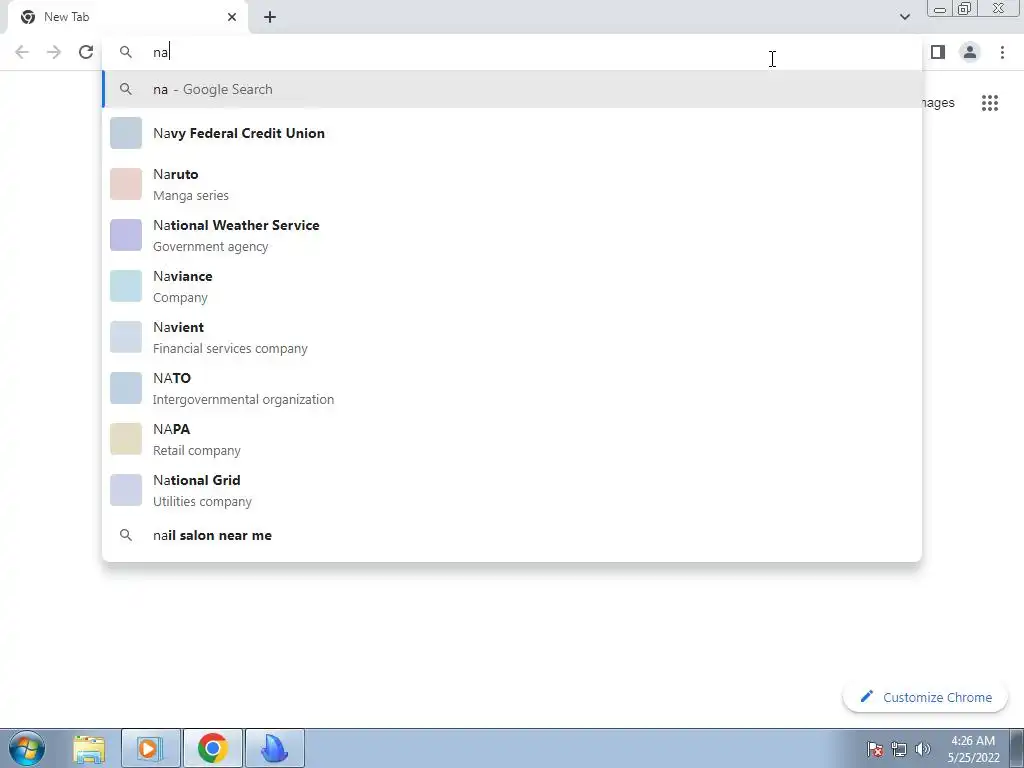
Task: Open the Windows Start menu
Action: 27,748
